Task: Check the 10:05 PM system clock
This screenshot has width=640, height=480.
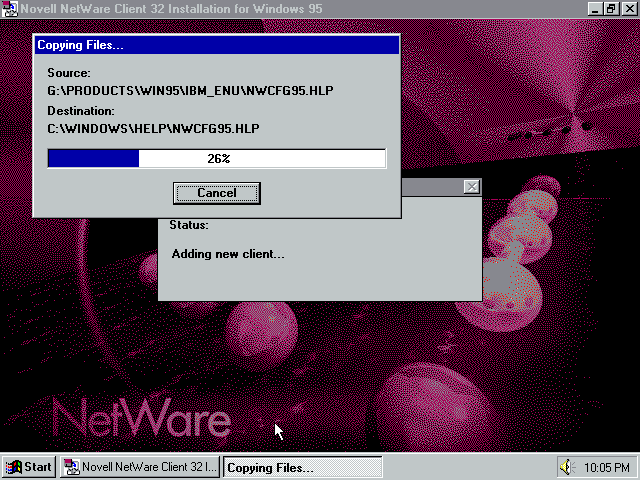Action: 607,467
